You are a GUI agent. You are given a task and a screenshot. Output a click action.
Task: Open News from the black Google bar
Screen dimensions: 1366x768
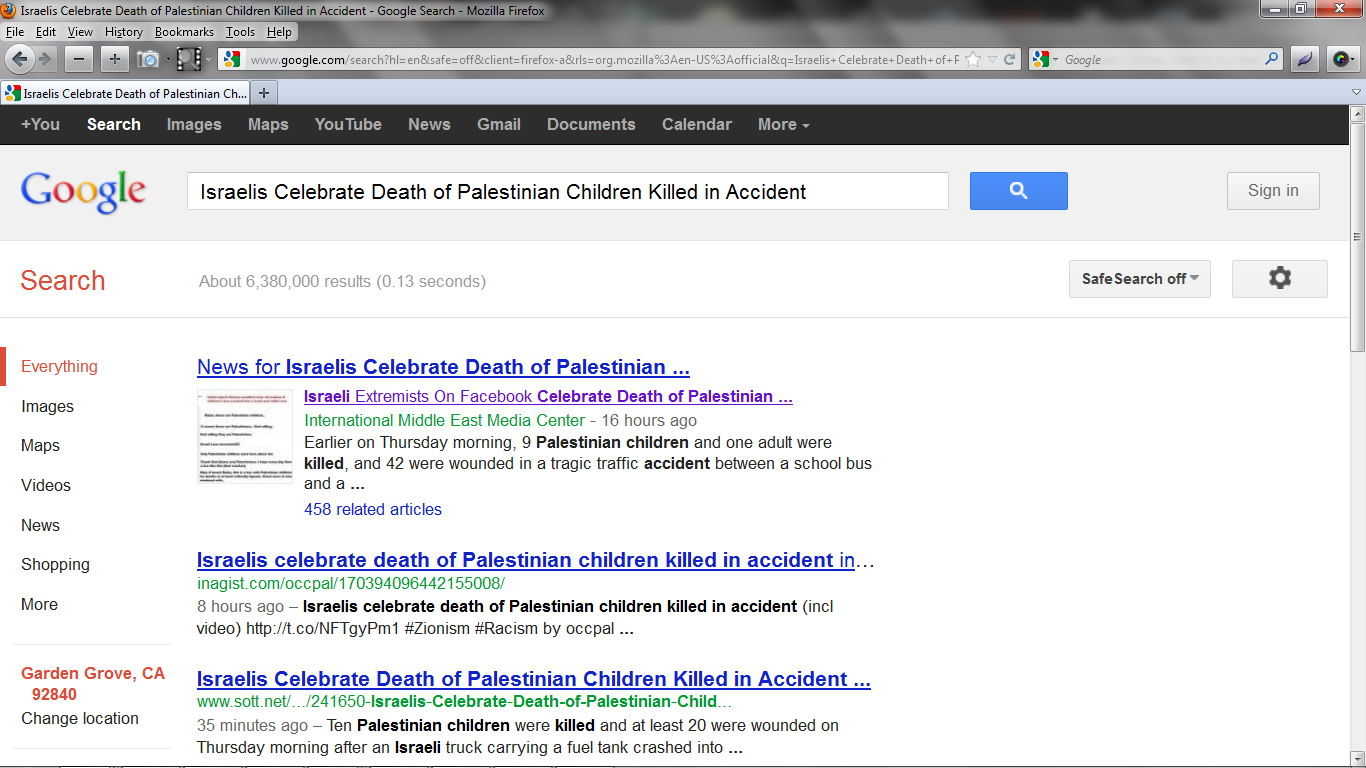[x=429, y=125]
